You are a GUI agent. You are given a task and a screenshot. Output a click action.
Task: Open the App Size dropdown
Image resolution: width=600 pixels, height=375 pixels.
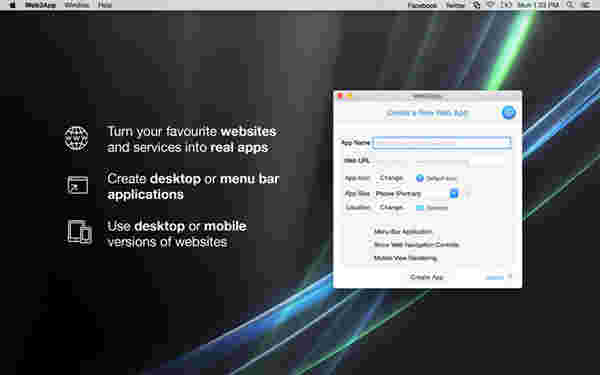(x=417, y=194)
